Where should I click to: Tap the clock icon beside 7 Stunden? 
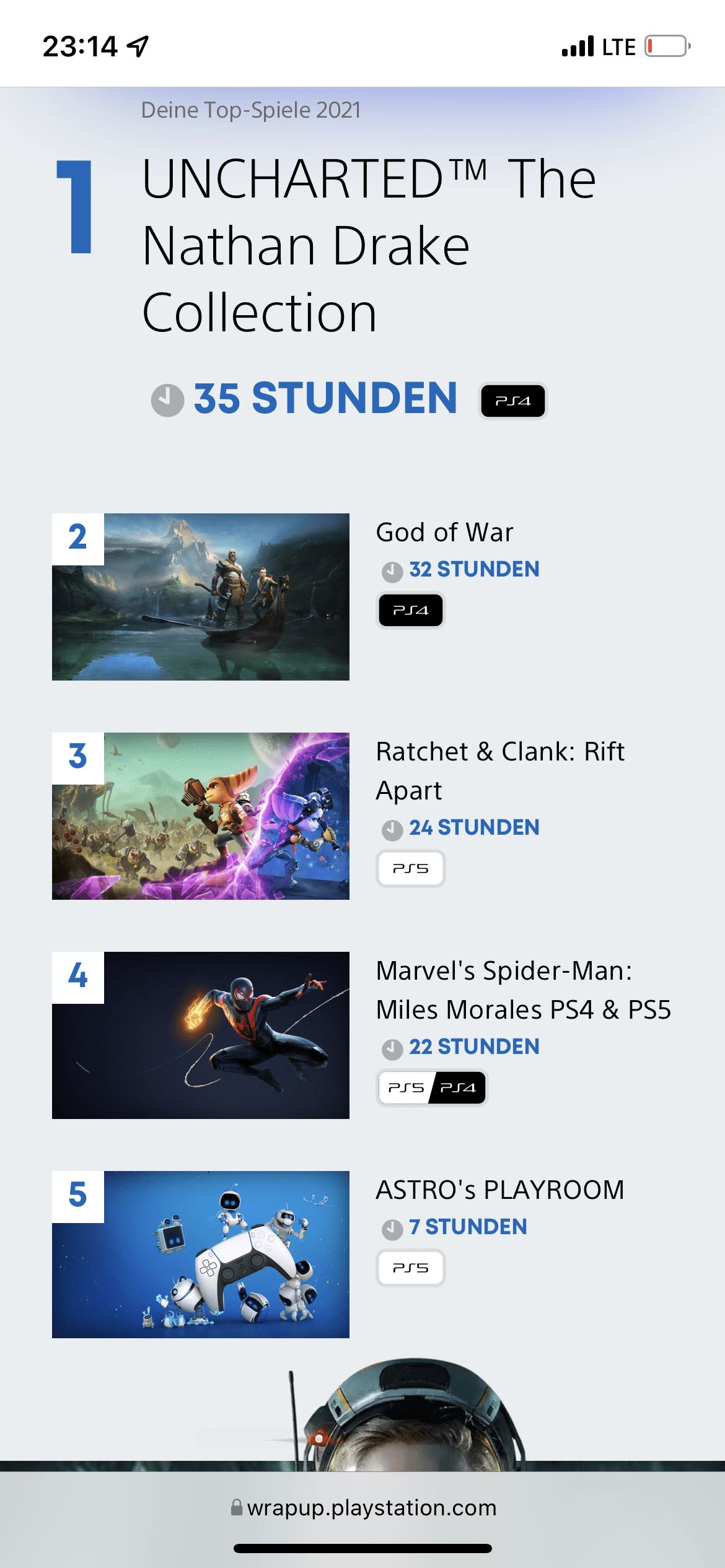tap(392, 1229)
